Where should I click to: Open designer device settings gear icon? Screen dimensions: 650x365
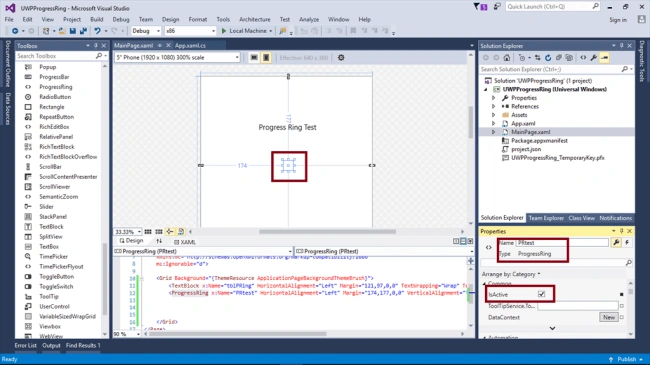[x=341, y=58]
